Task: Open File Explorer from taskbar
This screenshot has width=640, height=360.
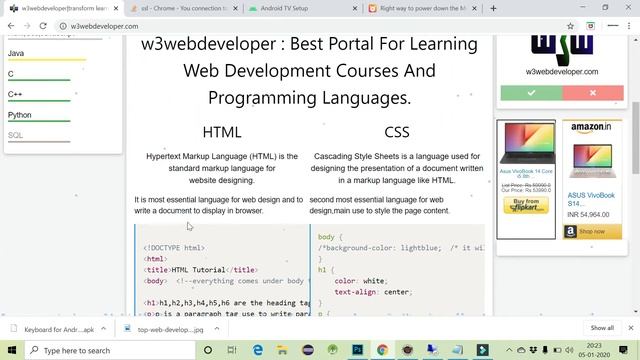Action: [x=282, y=350]
